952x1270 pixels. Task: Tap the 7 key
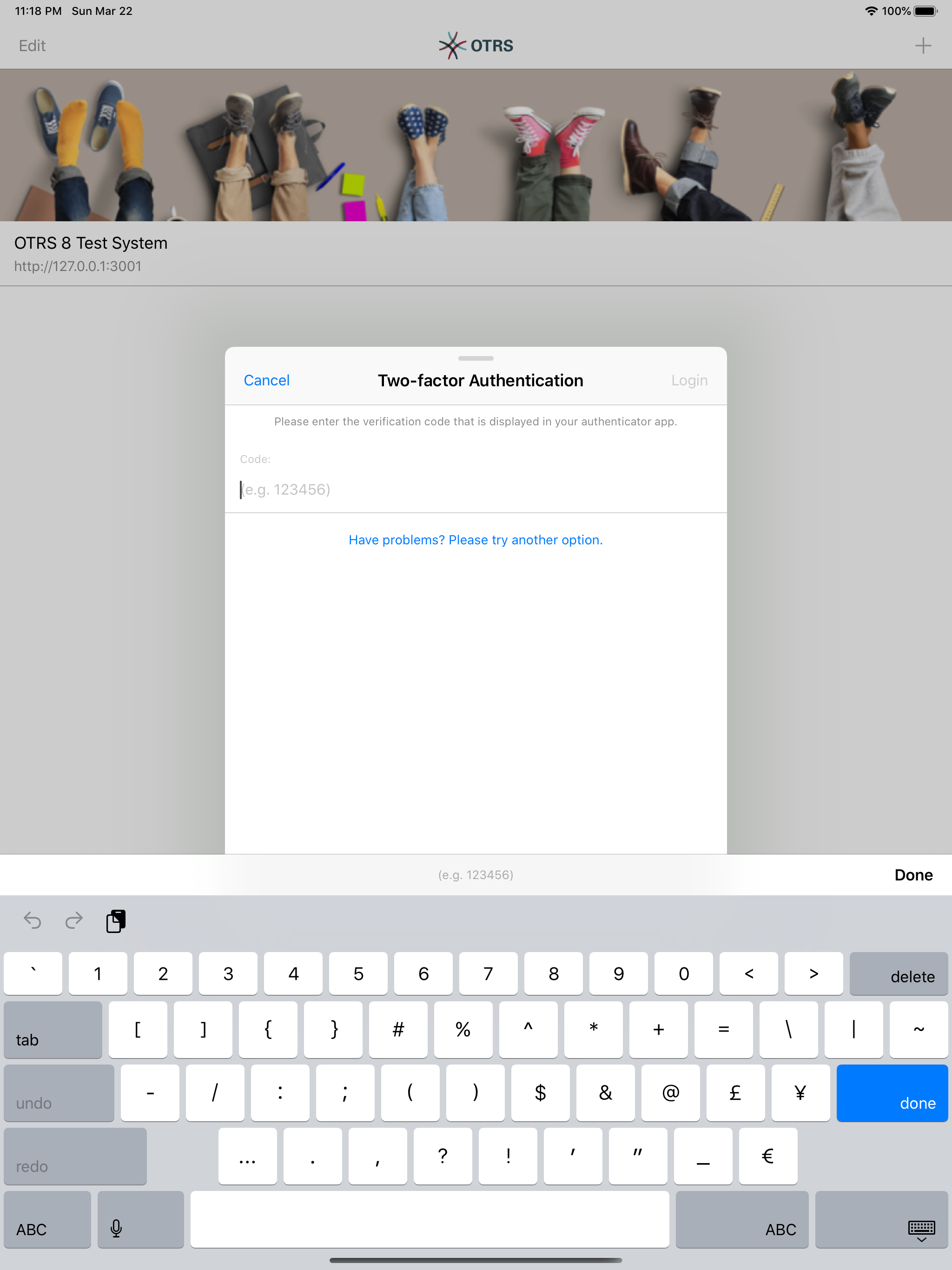[x=489, y=974]
